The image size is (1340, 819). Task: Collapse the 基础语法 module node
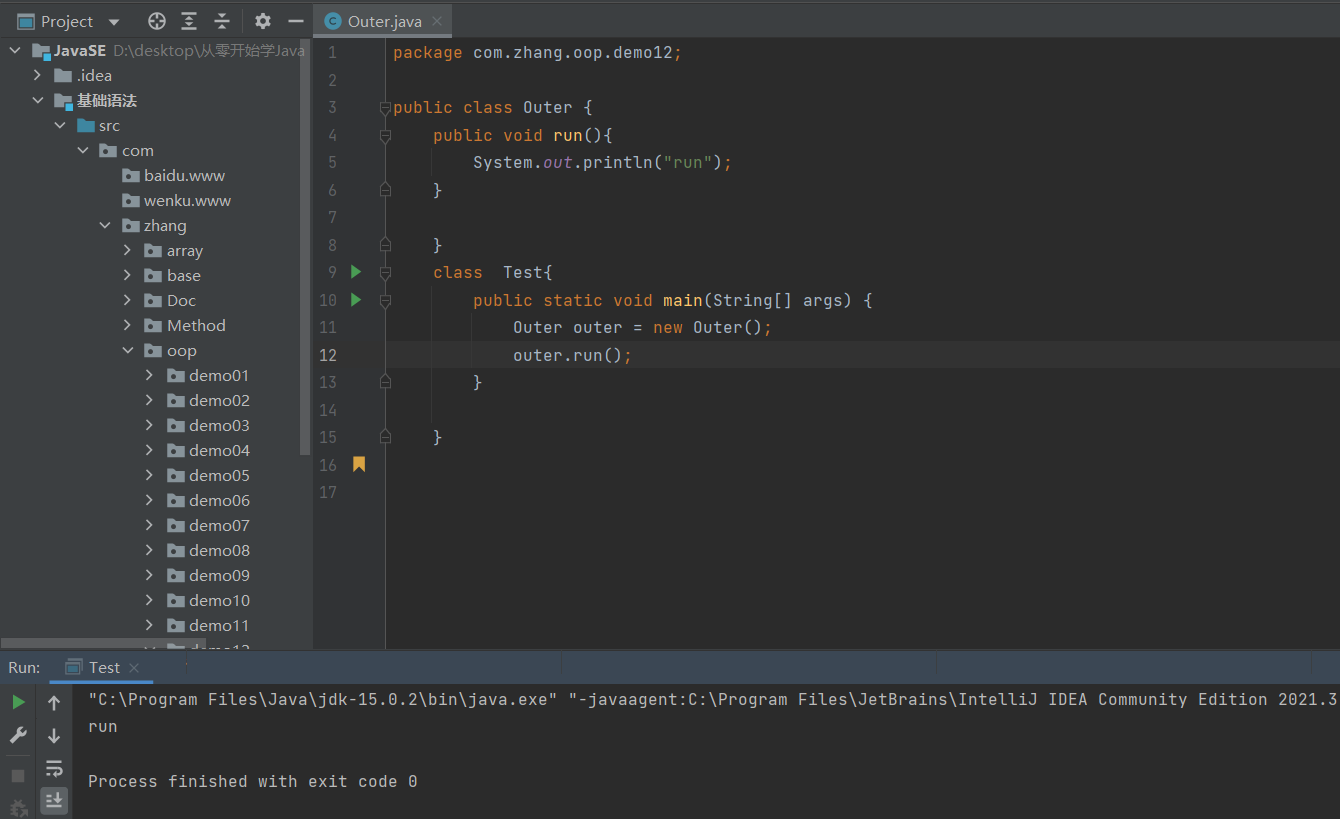coord(37,100)
